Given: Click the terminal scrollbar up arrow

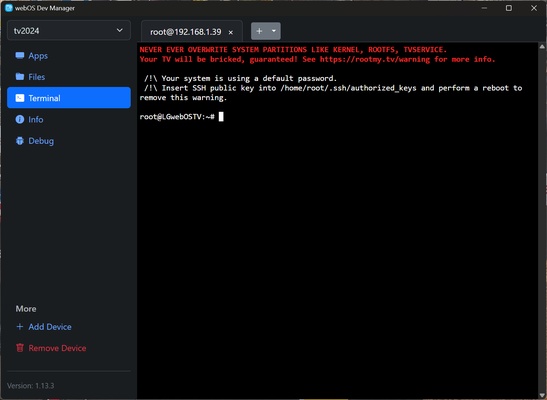Looking at the screenshot, I should click(542, 46).
